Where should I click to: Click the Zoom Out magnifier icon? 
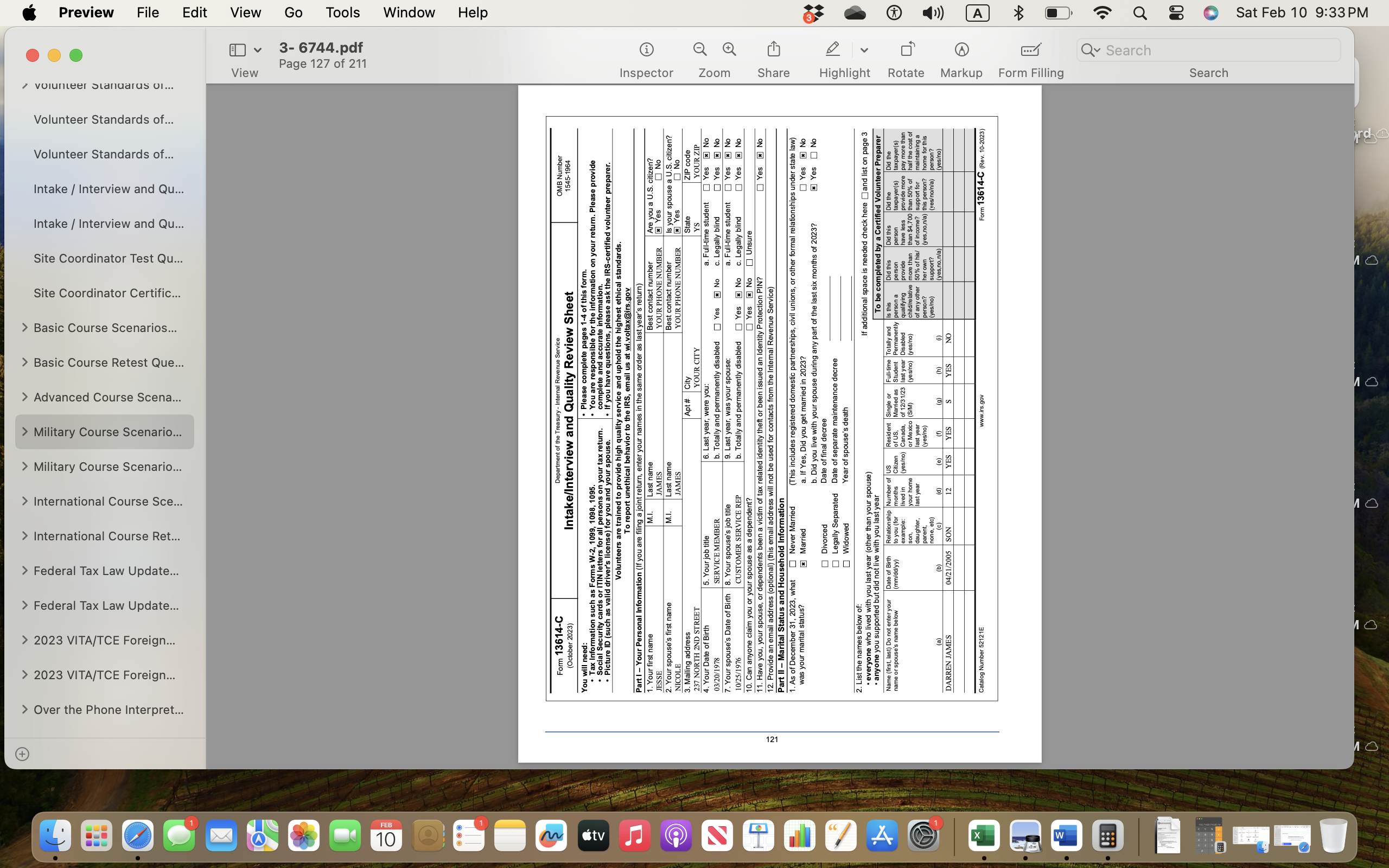(700, 50)
